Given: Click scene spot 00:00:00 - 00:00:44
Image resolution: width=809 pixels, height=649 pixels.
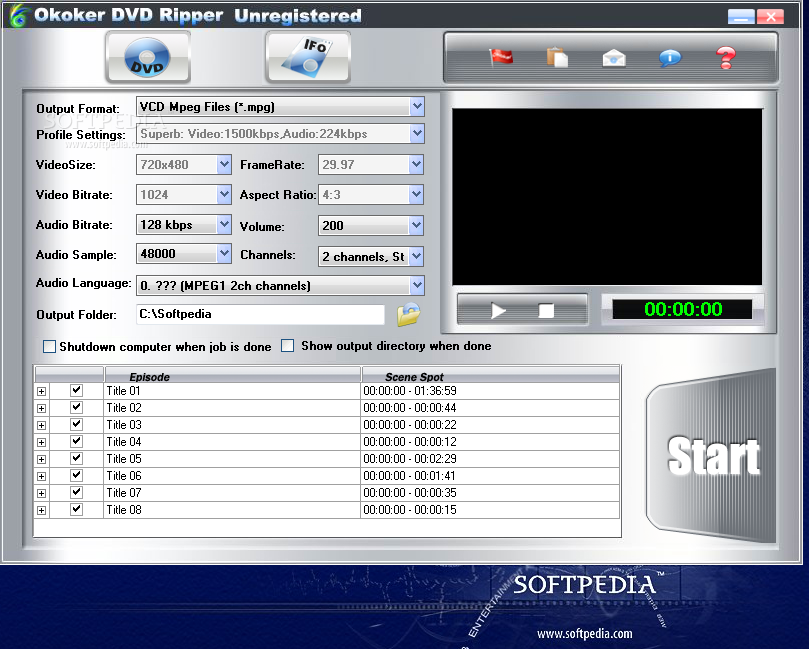Looking at the screenshot, I should click(x=410, y=408).
